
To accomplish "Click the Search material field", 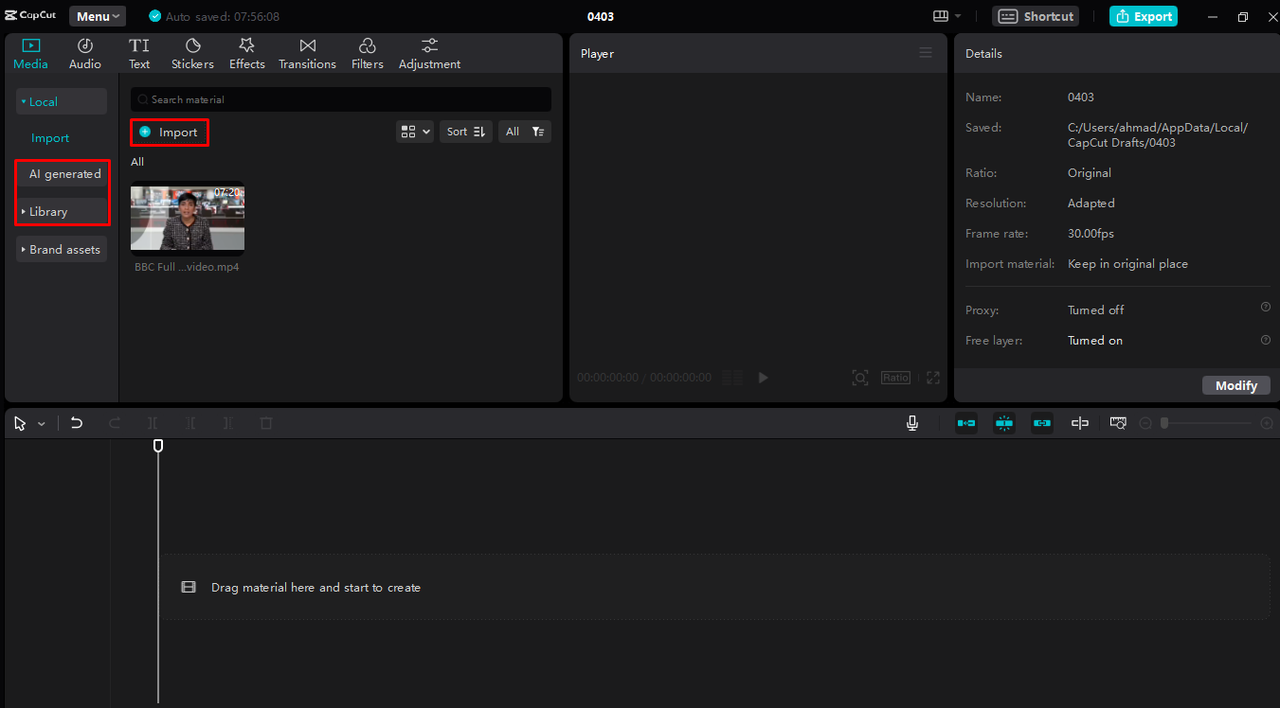I will point(341,99).
